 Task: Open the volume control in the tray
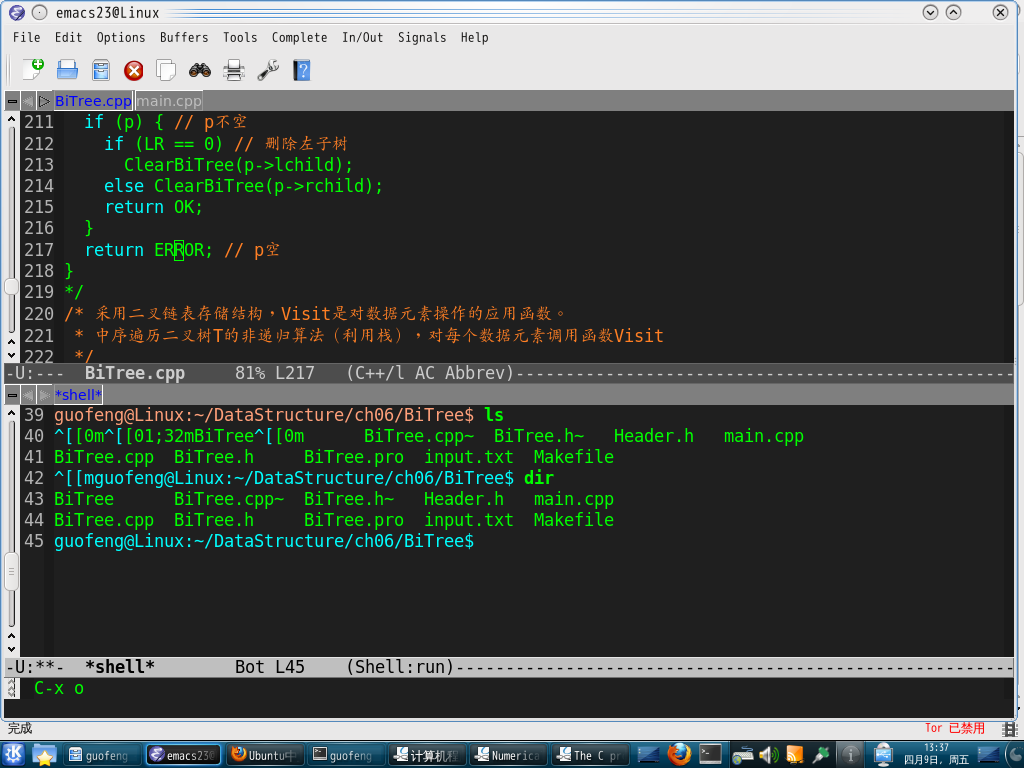[x=769, y=755]
